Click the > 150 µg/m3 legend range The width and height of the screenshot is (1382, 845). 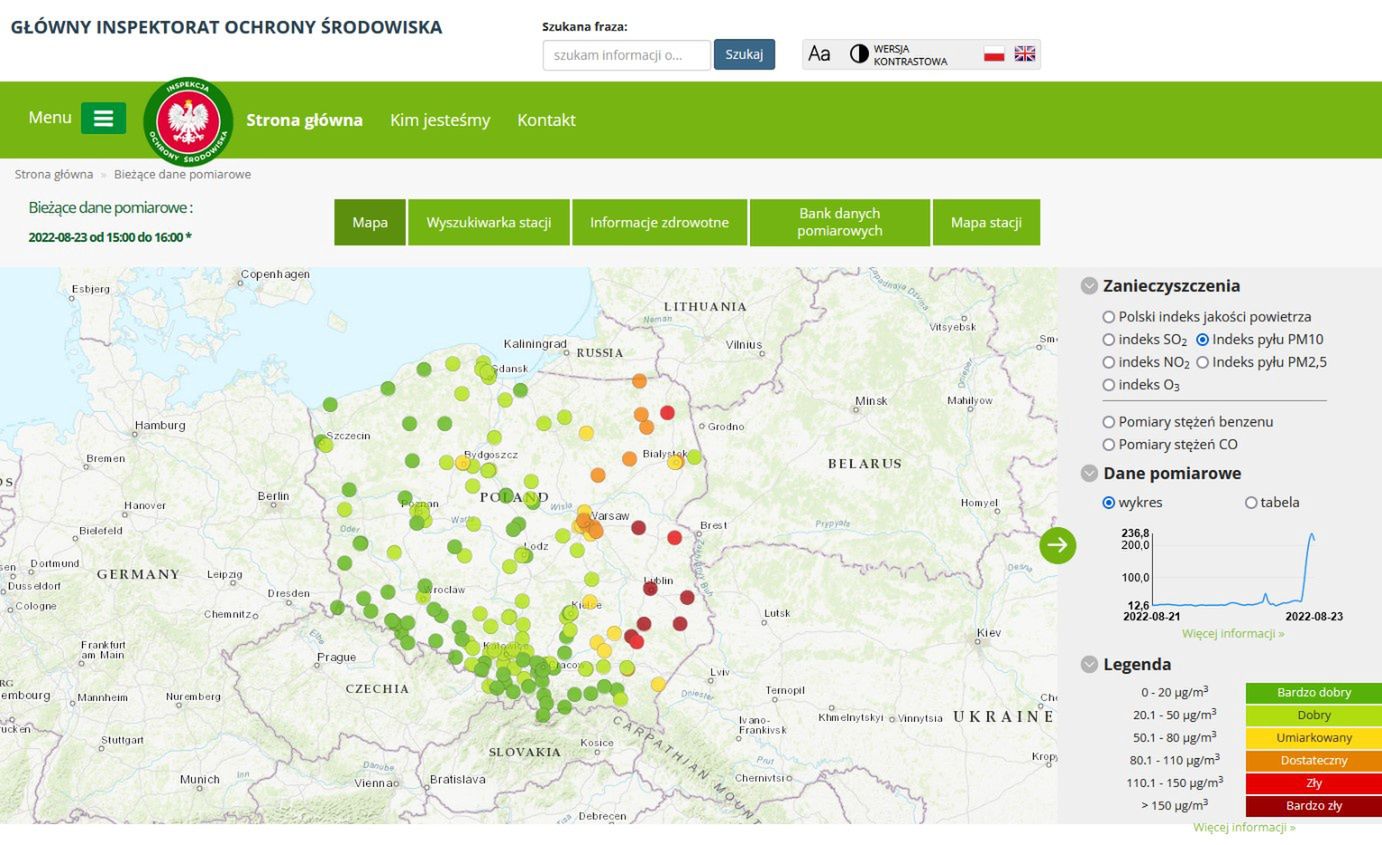(1174, 805)
